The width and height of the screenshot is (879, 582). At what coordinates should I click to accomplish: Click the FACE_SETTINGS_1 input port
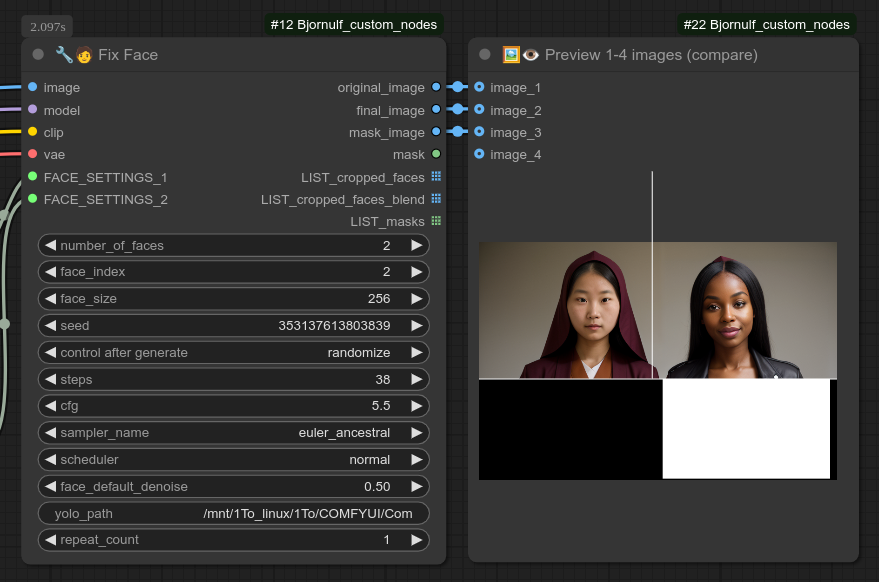coord(33,177)
